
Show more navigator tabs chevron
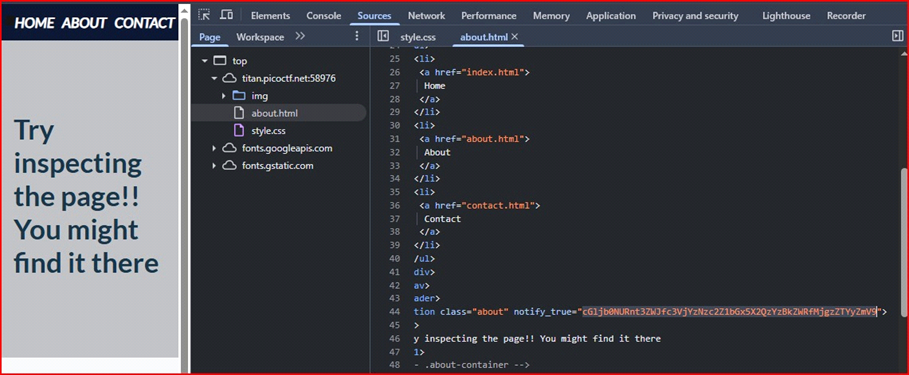[x=300, y=36]
